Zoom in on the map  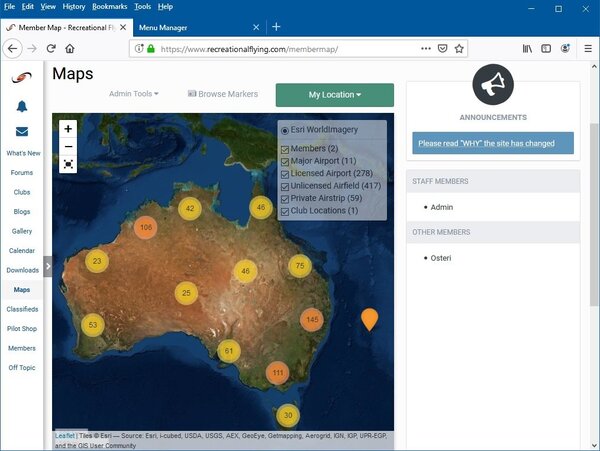point(68,129)
